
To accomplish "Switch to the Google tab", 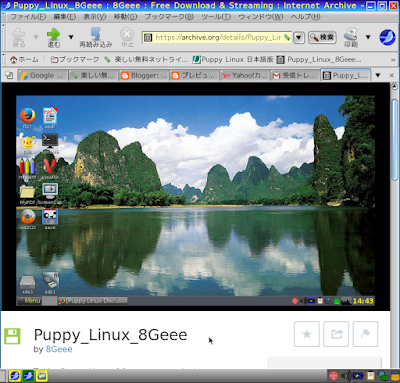I will coord(42,76).
